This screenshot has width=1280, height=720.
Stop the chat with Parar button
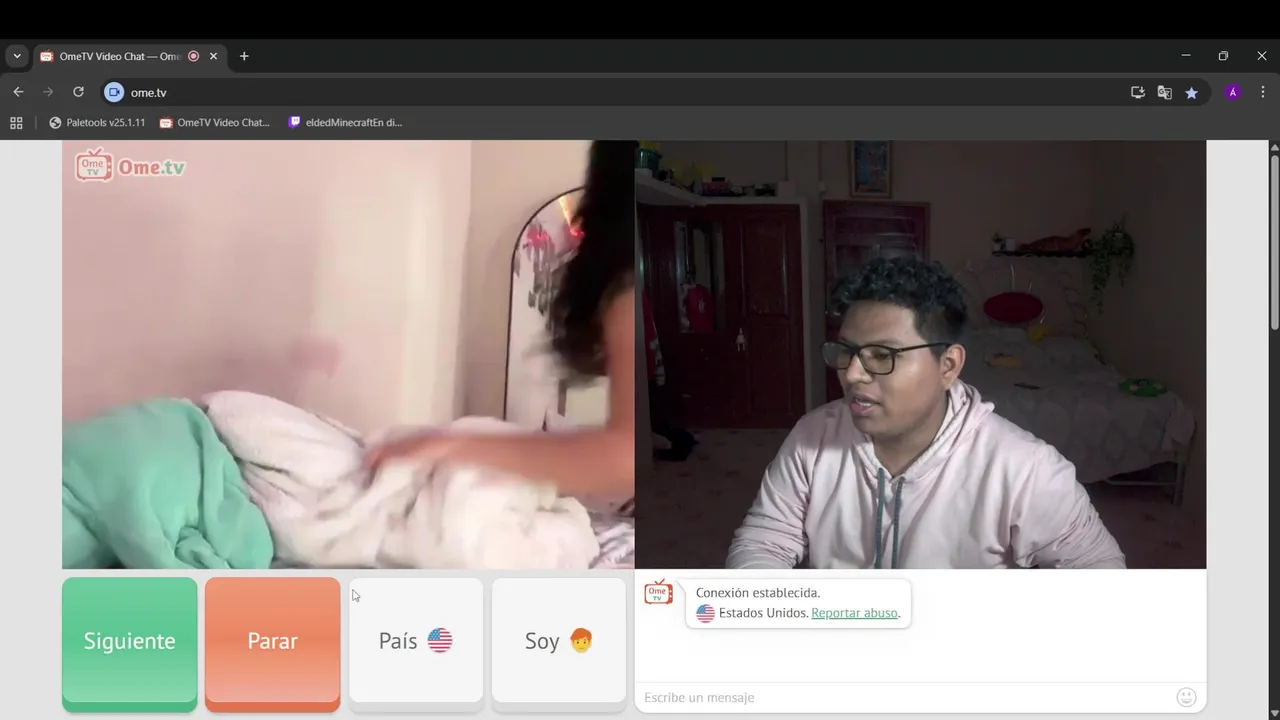tap(273, 643)
